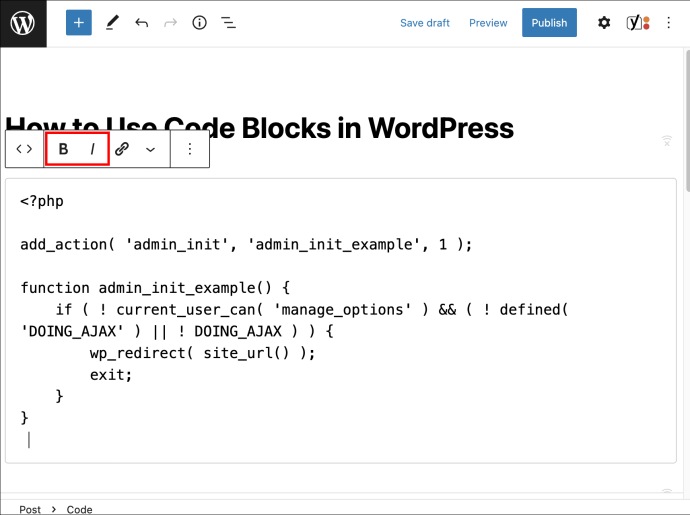Open the document details info icon

(199, 22)
